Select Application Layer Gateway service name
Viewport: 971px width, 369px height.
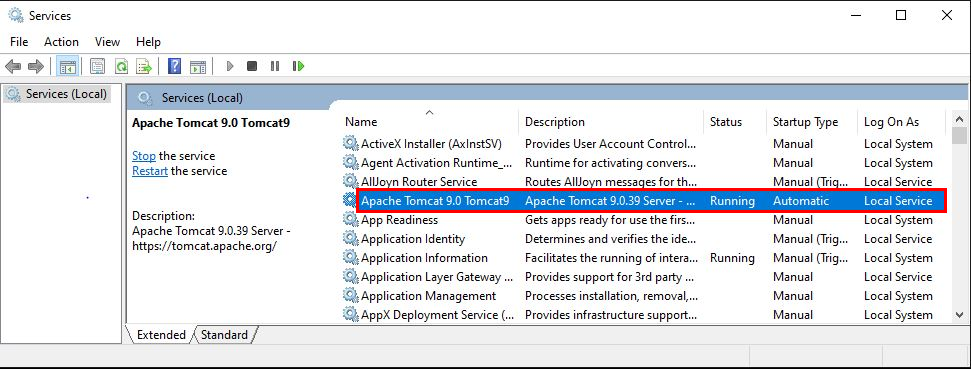click(437, 277)
